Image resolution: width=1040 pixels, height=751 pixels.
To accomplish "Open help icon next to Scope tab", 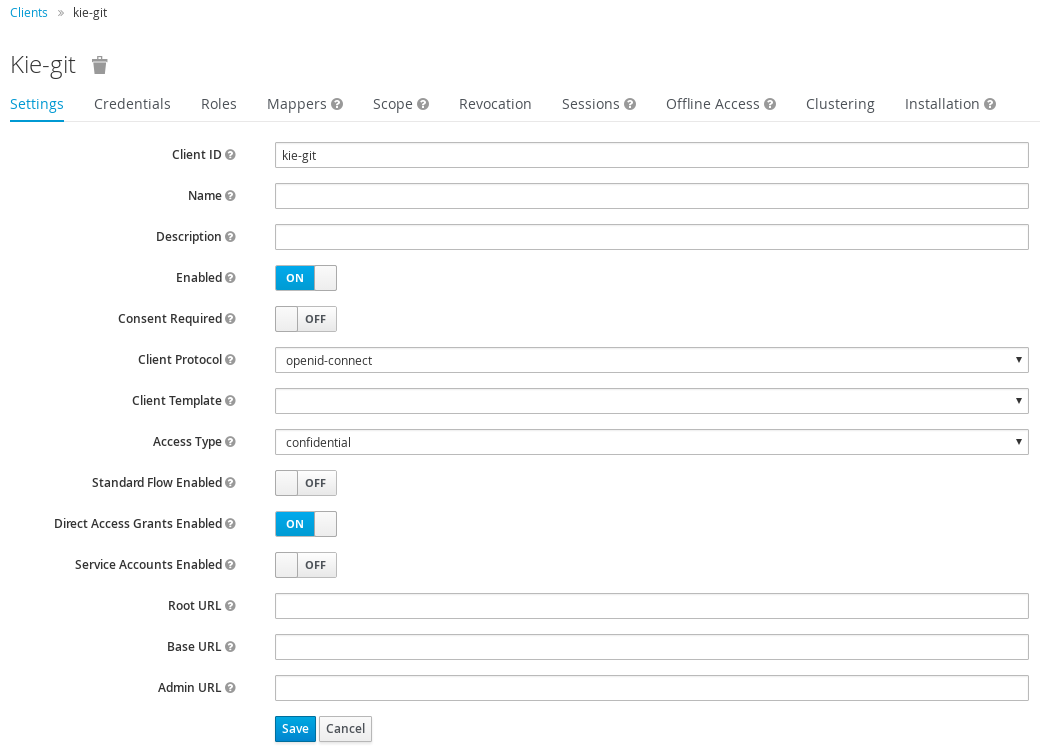I will 423,104.
